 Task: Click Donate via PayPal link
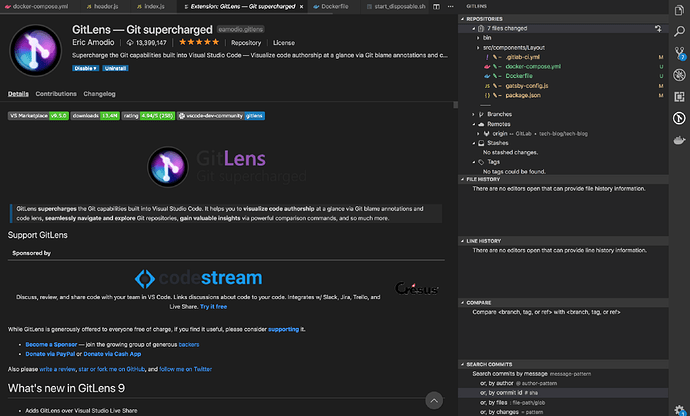click(x=50, y=354)
